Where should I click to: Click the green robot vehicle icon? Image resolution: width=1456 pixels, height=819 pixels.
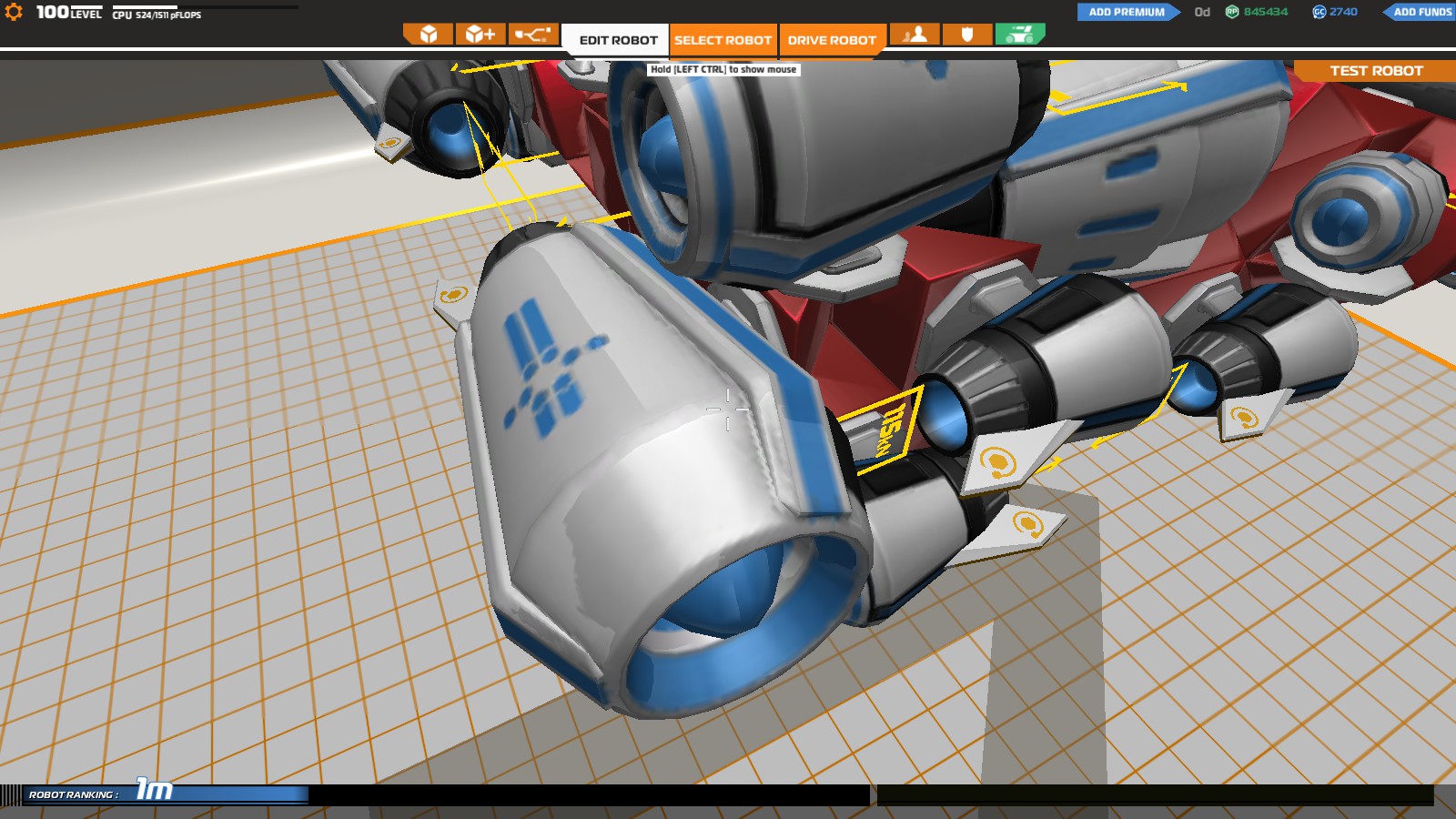point(1020,35)
